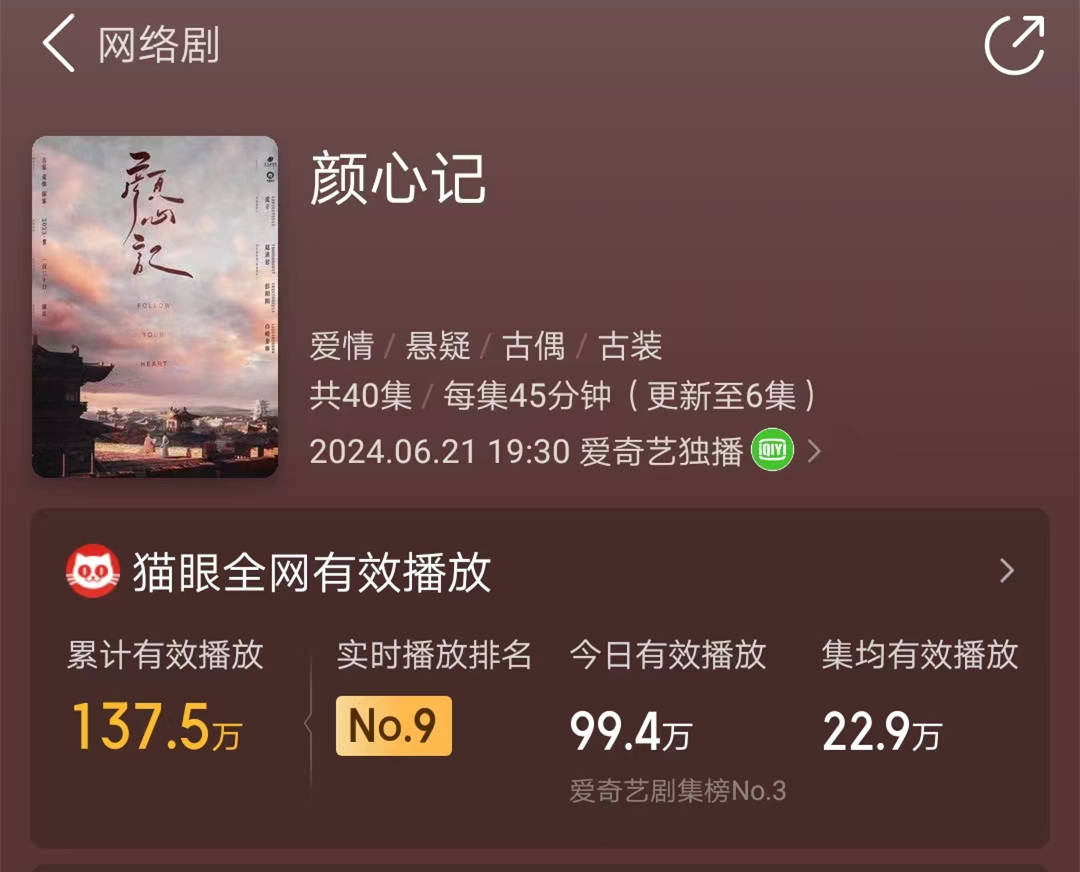
Task: Expand the 猫眼全网有效播放 section chevron
Action: [1006, 571]
